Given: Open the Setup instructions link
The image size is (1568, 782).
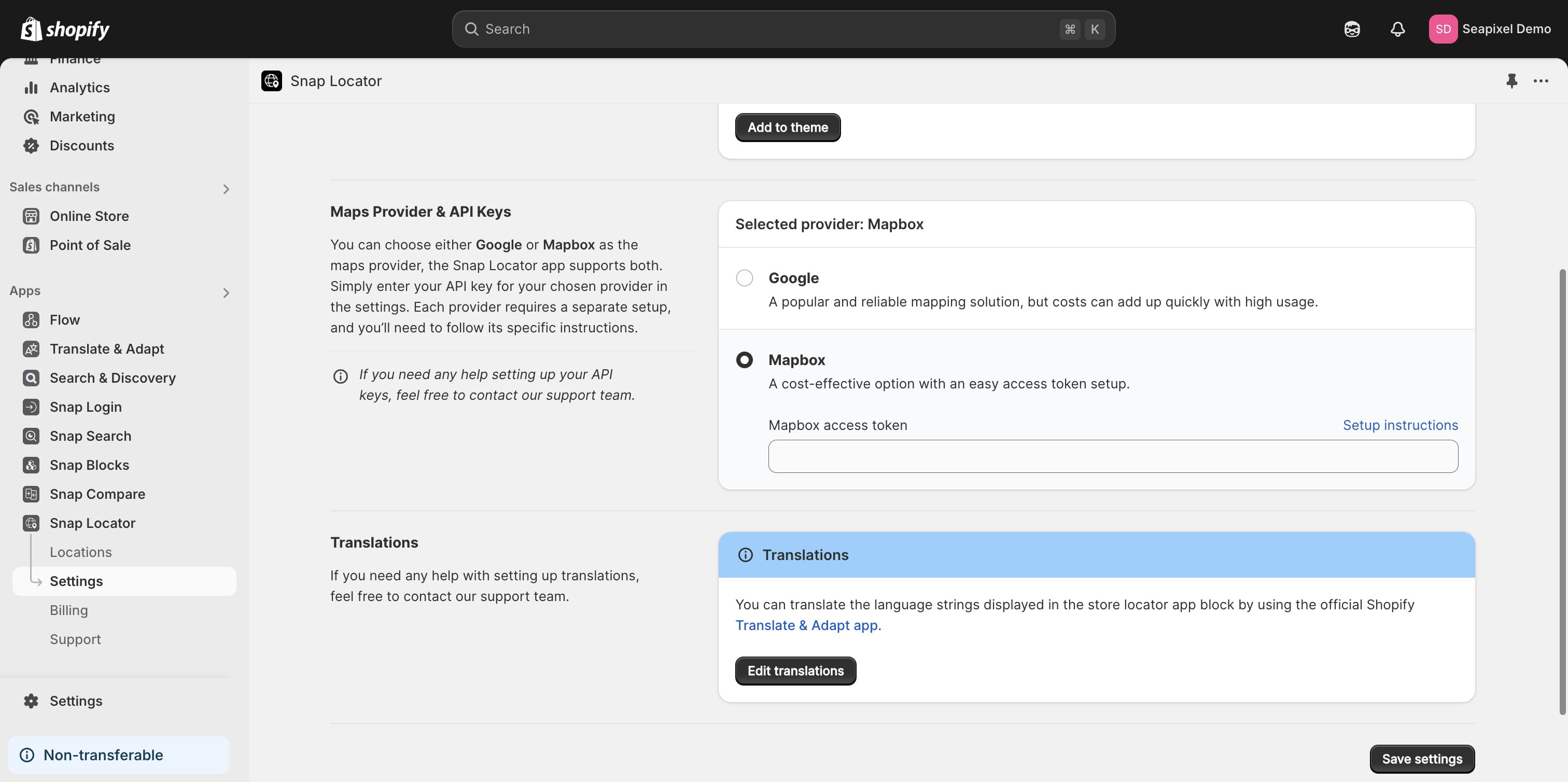Looking at the screenshot, I should 1400,425.
